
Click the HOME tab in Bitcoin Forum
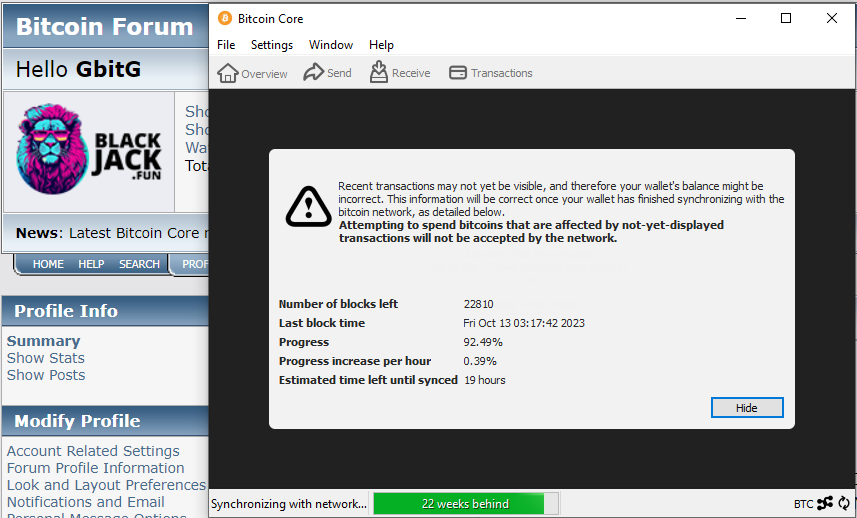click(x=48, y=264)
